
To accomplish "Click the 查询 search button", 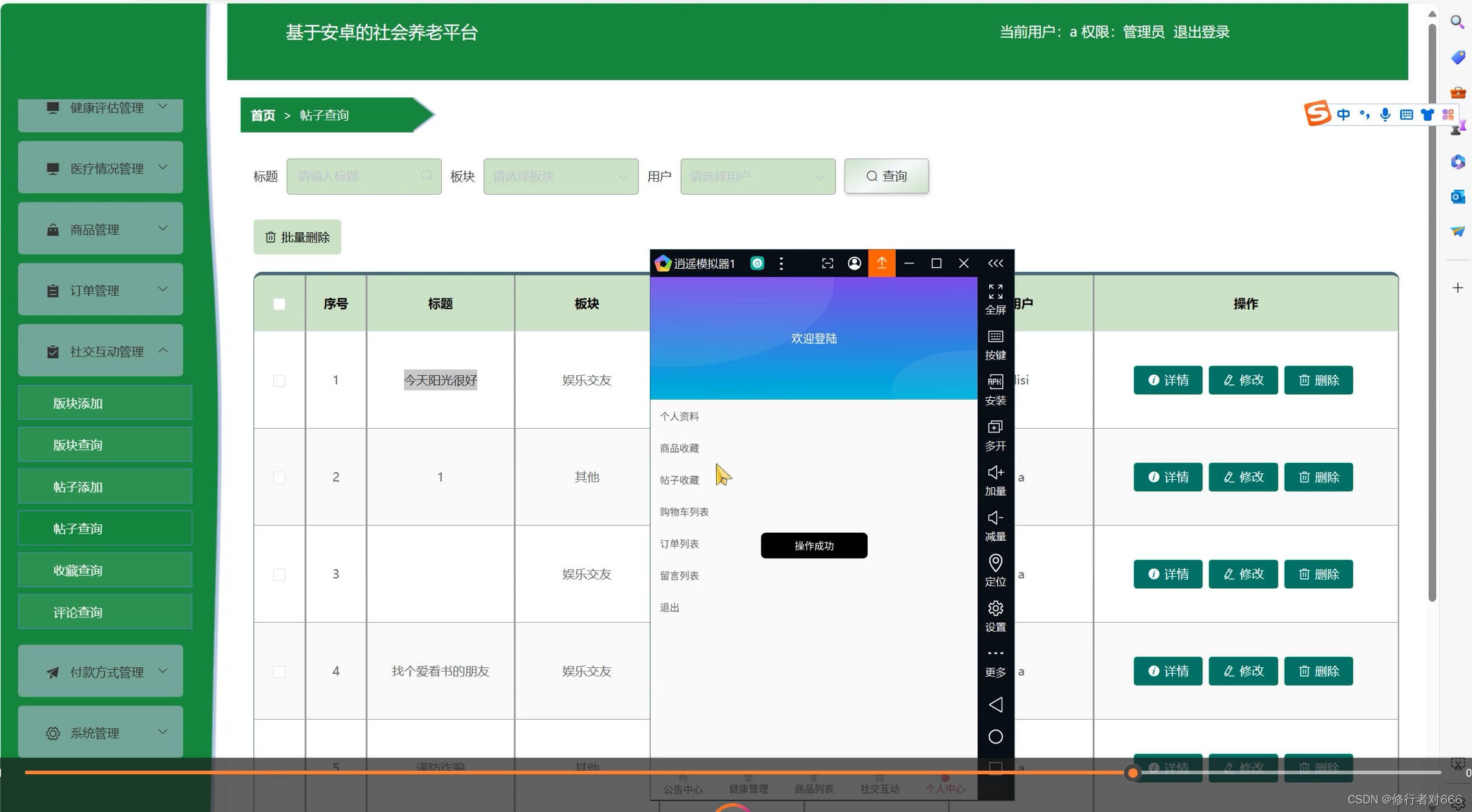I will (x=885, y=176).
